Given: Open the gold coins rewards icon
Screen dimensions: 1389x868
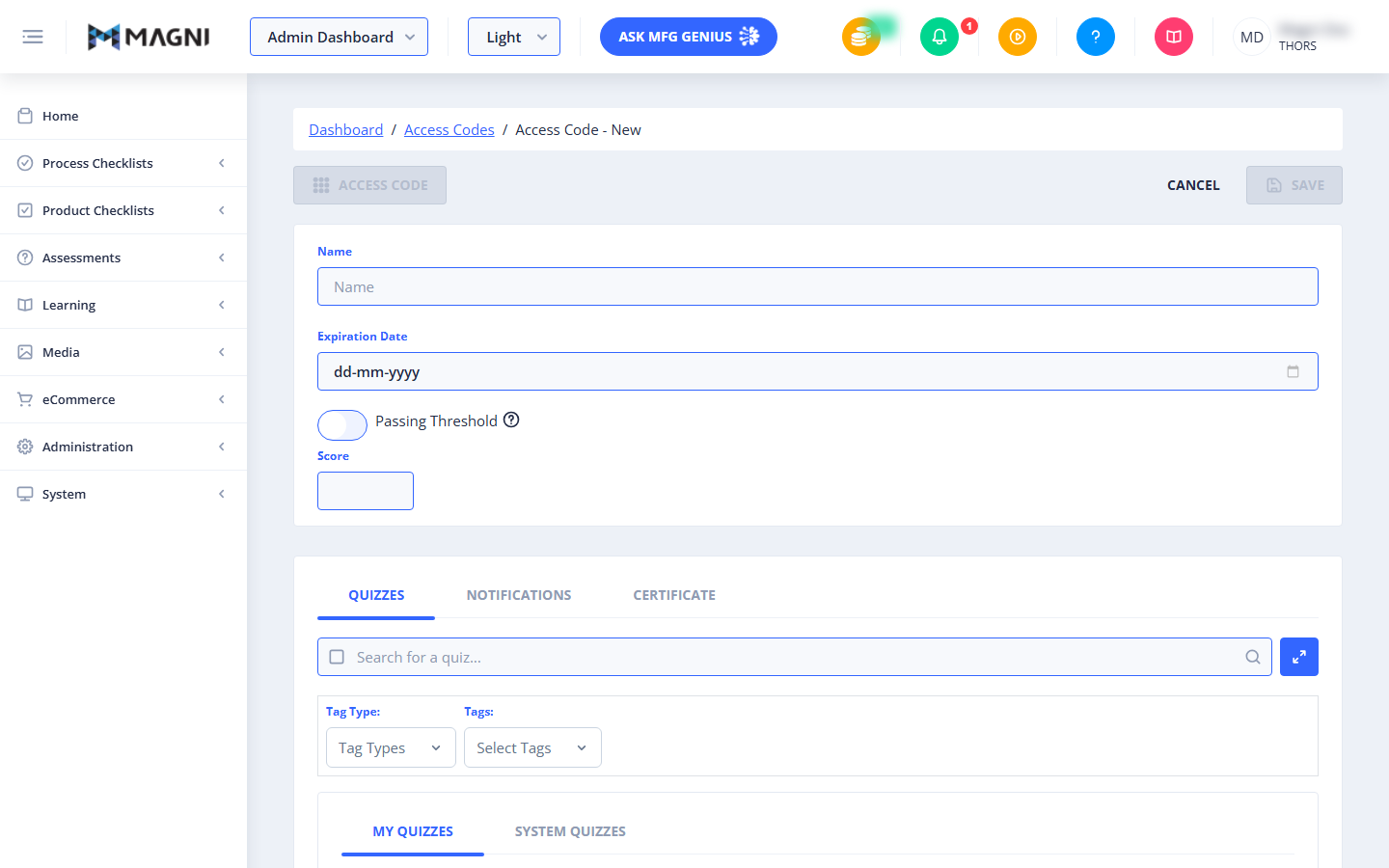Looking at the screenshot, I should tap(861, 37).
